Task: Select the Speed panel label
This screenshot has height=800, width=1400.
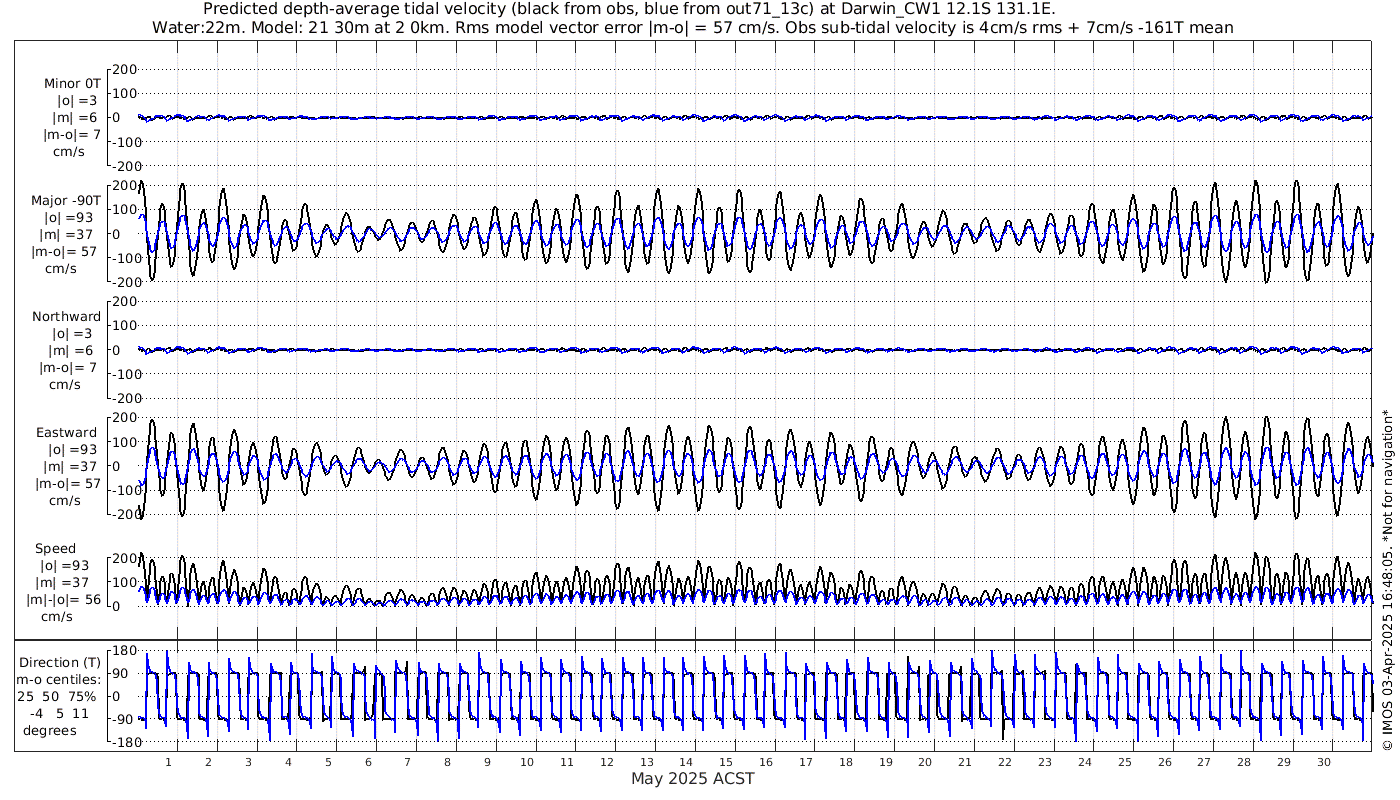Action: click(55, 549)
